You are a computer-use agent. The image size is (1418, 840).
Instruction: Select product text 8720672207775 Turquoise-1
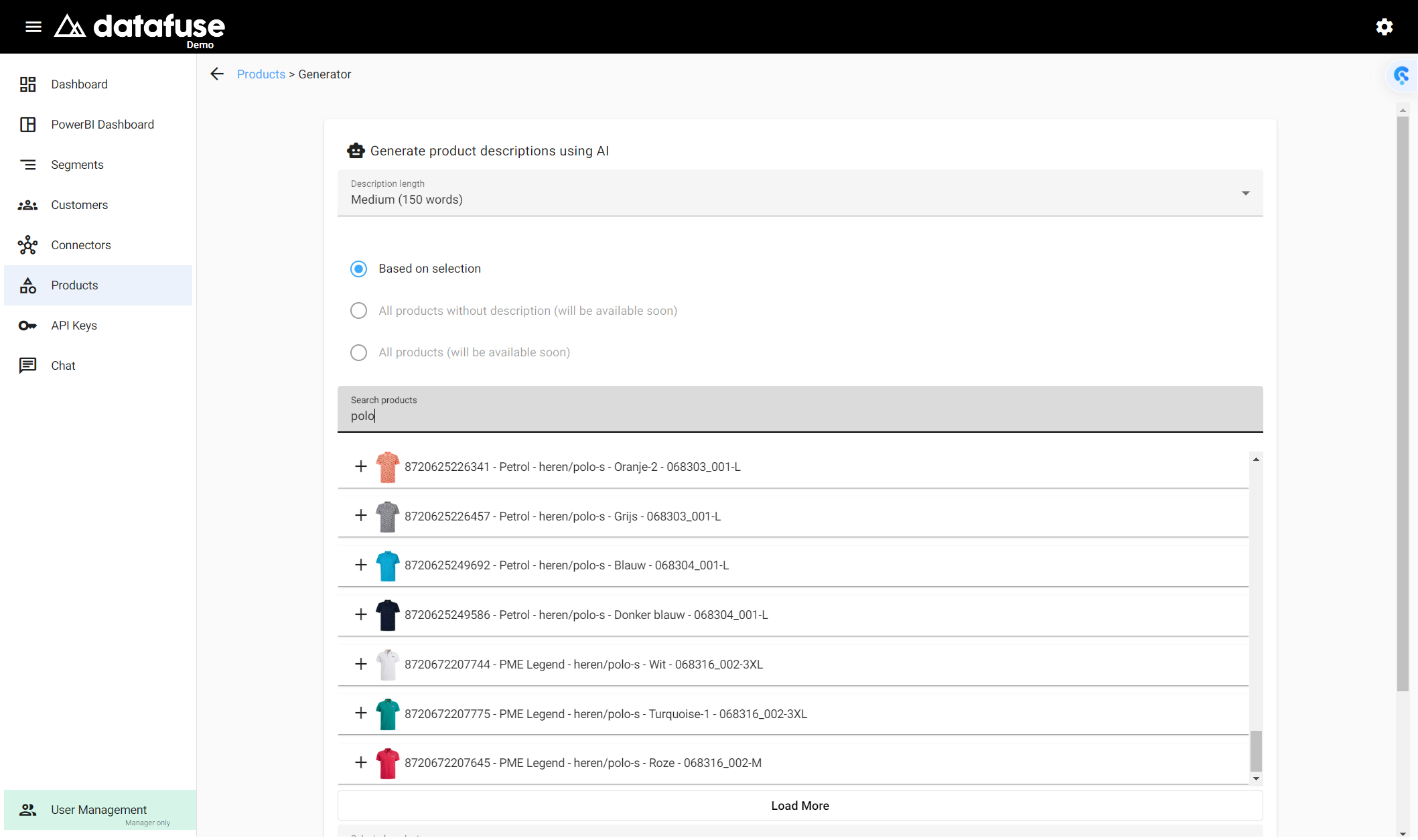click(x=606, y=714)
